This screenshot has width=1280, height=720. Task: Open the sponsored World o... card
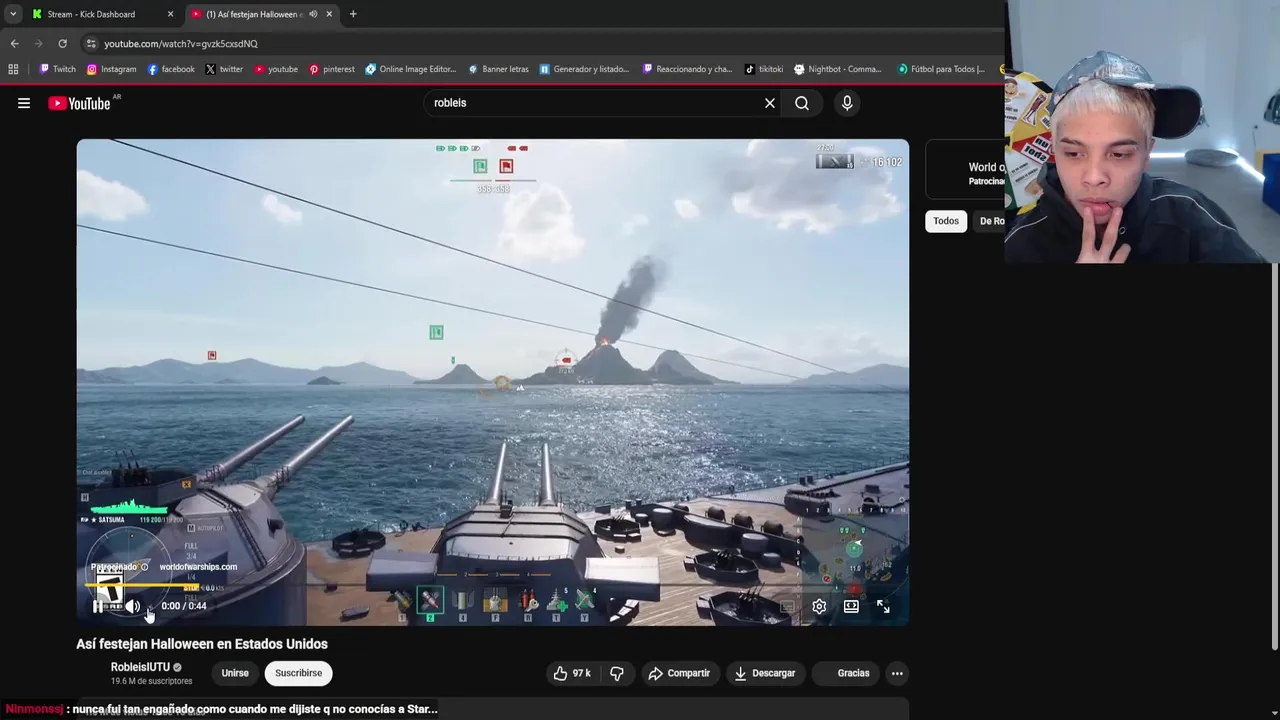pyautogui.click(x=966, y=172)
